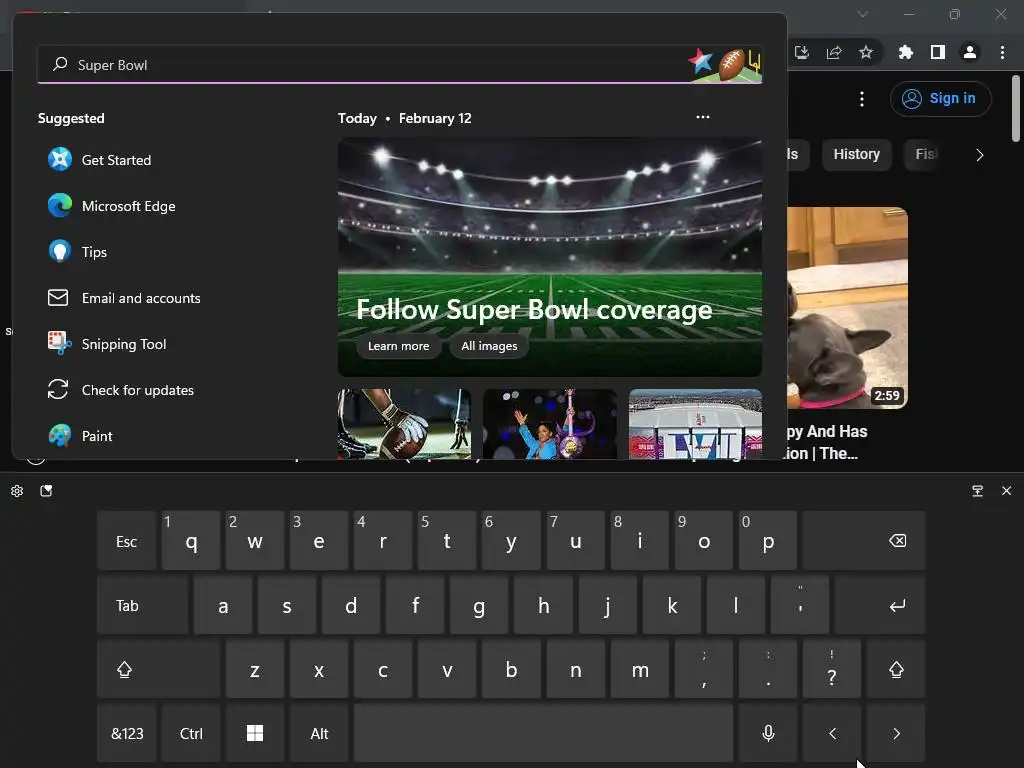Click the Learn more button
Viewport: 1024px width, 768px height.
398,346
